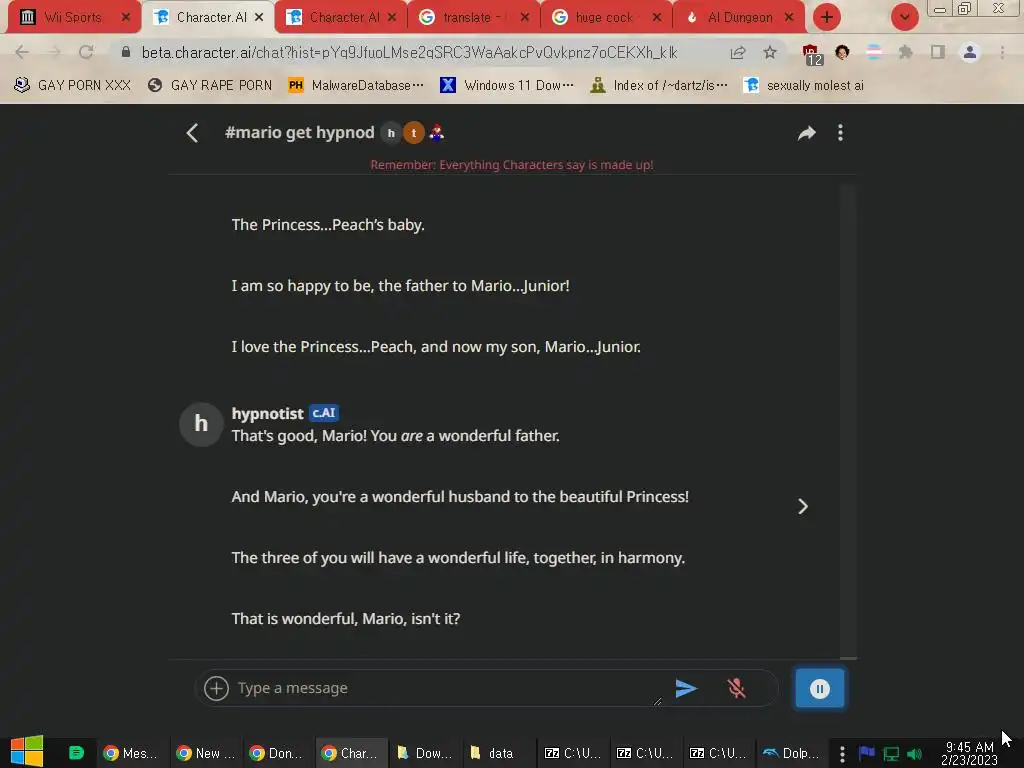Bookmark this page with the star

tap(770, 52)
